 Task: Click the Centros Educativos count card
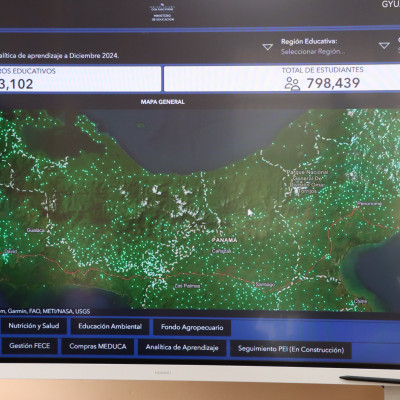point(80,79)
